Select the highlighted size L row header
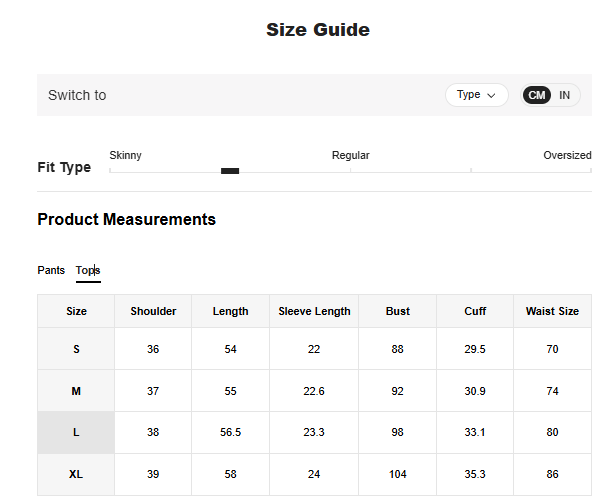The image size is (613, 504). point(76,432)
